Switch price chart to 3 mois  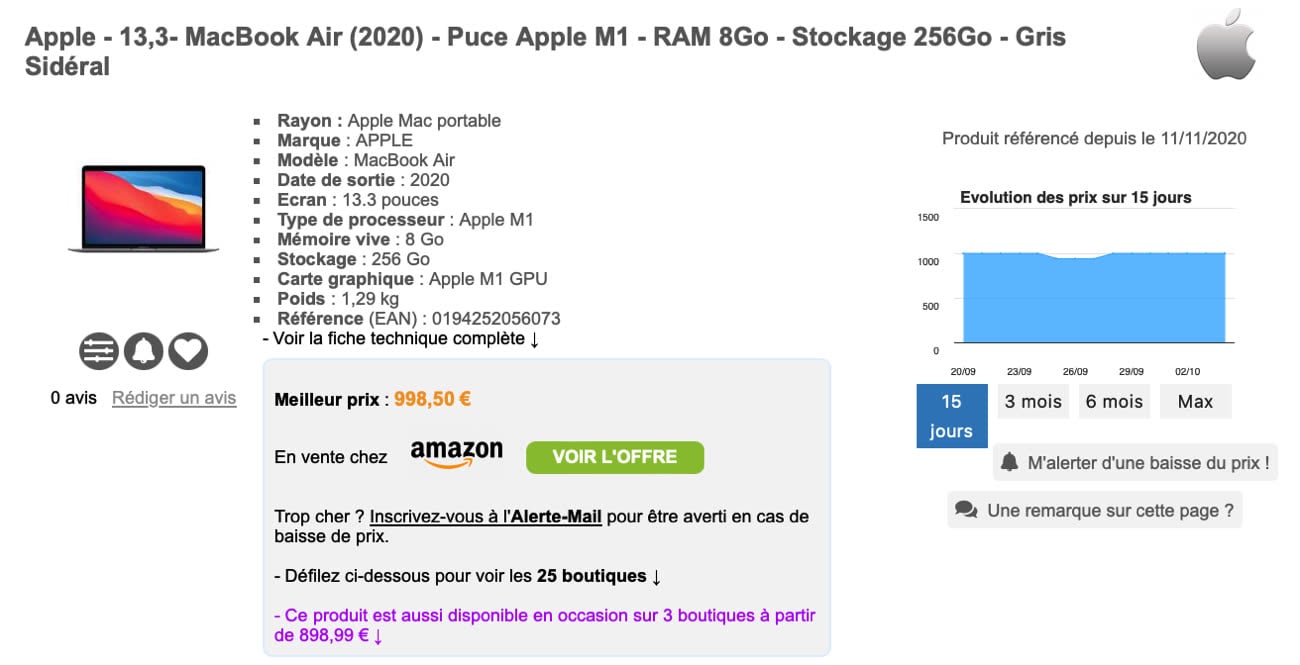(x=1033, y=401)
